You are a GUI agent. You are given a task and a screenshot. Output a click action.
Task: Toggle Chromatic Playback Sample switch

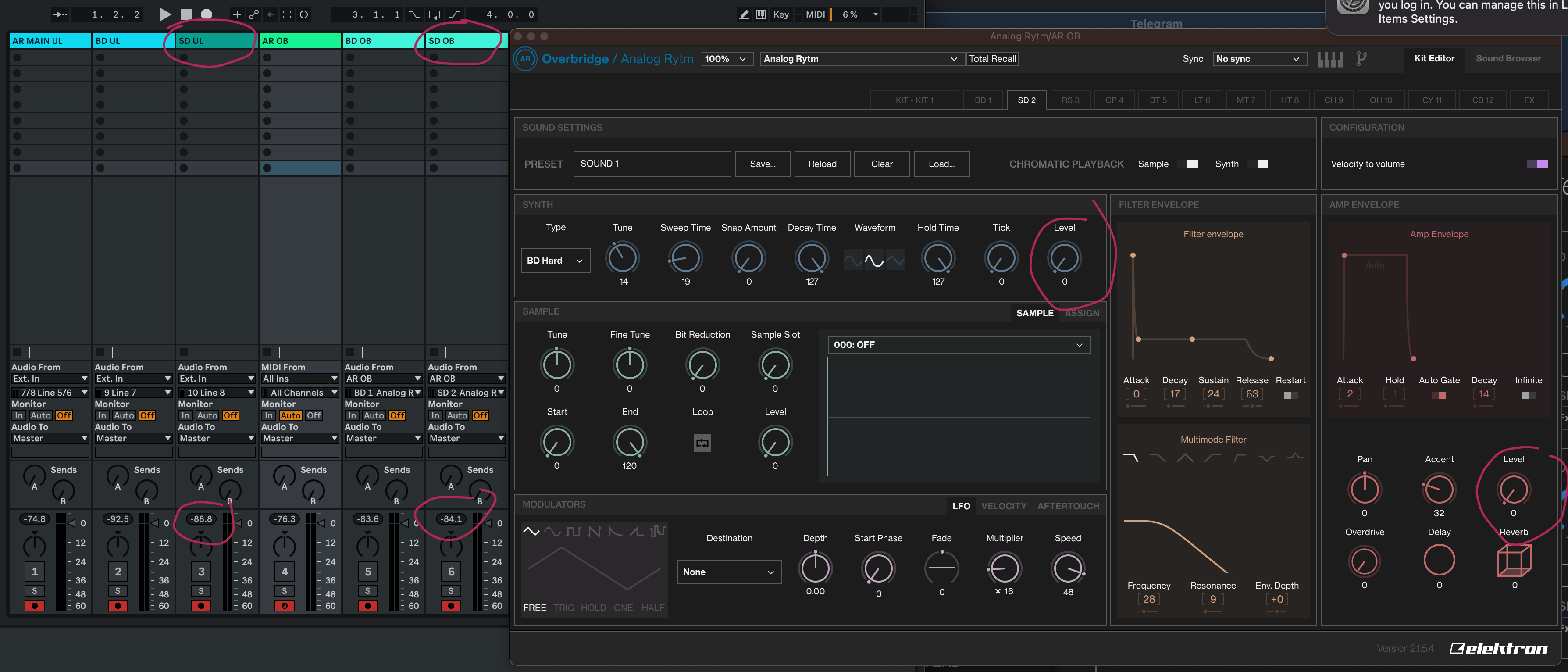pyautogui.click(x=1188, y=164)
